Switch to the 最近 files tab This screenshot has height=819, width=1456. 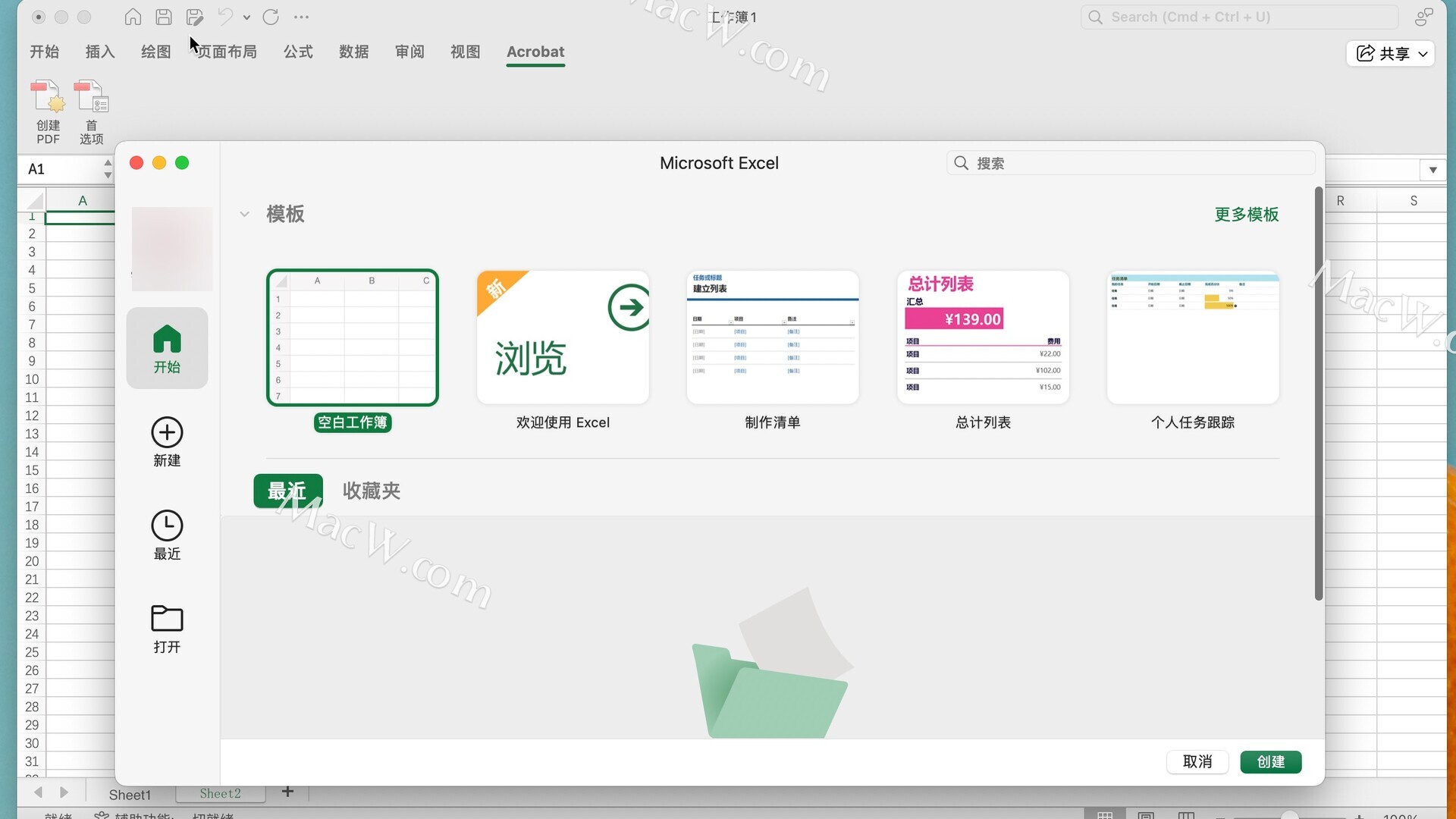pos(288,491)
